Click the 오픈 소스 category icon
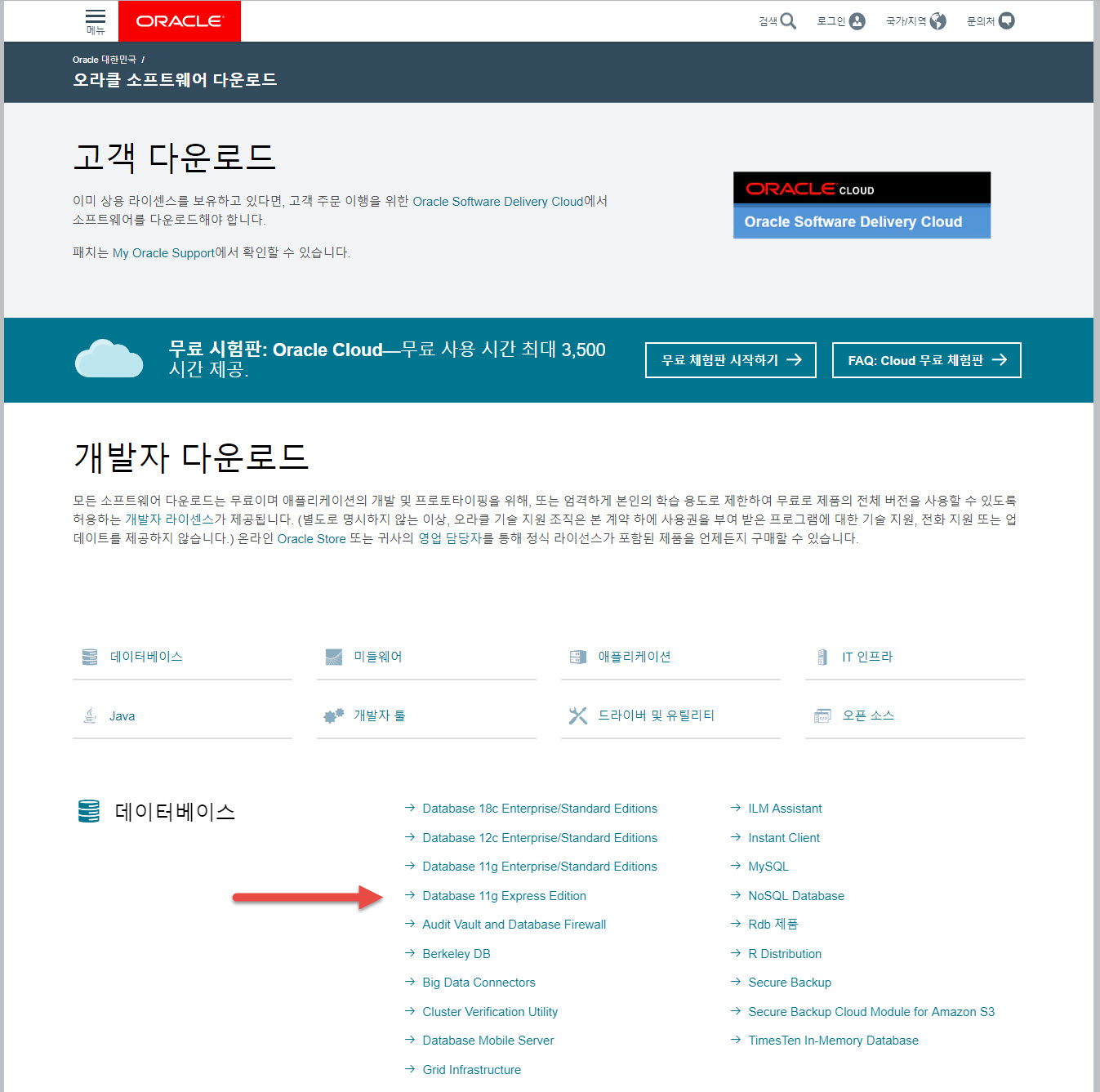The width and height of the screenshot is (1100, 1092). click(822, 715)
